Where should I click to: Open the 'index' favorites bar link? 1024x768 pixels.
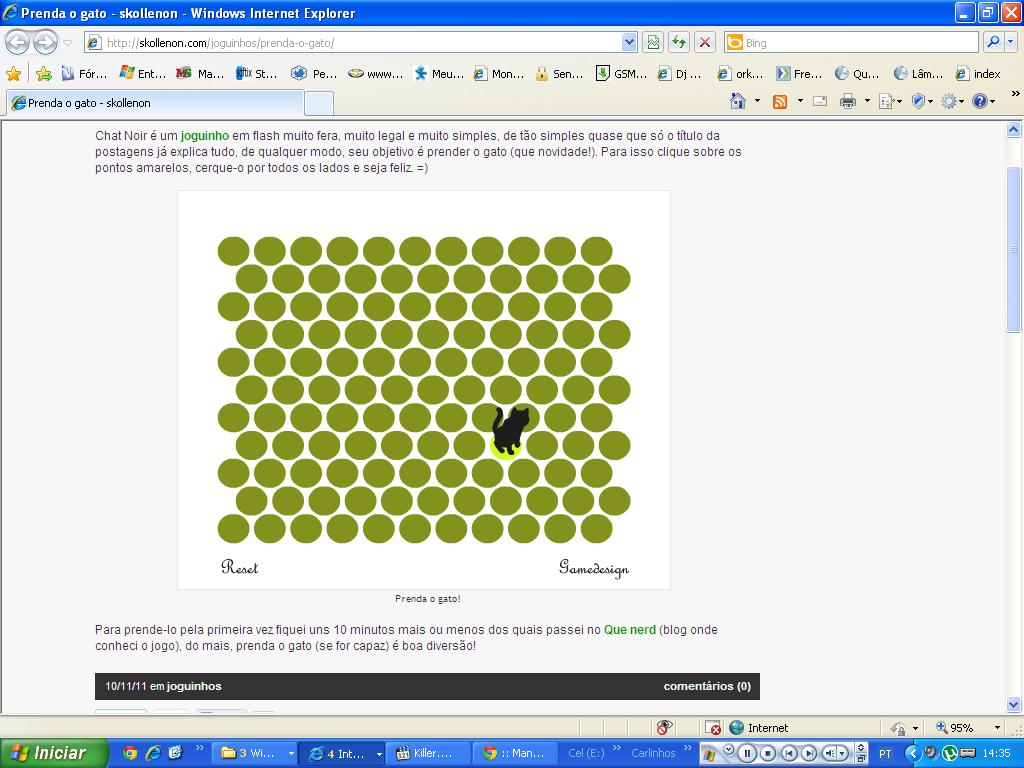coord(978,74)
